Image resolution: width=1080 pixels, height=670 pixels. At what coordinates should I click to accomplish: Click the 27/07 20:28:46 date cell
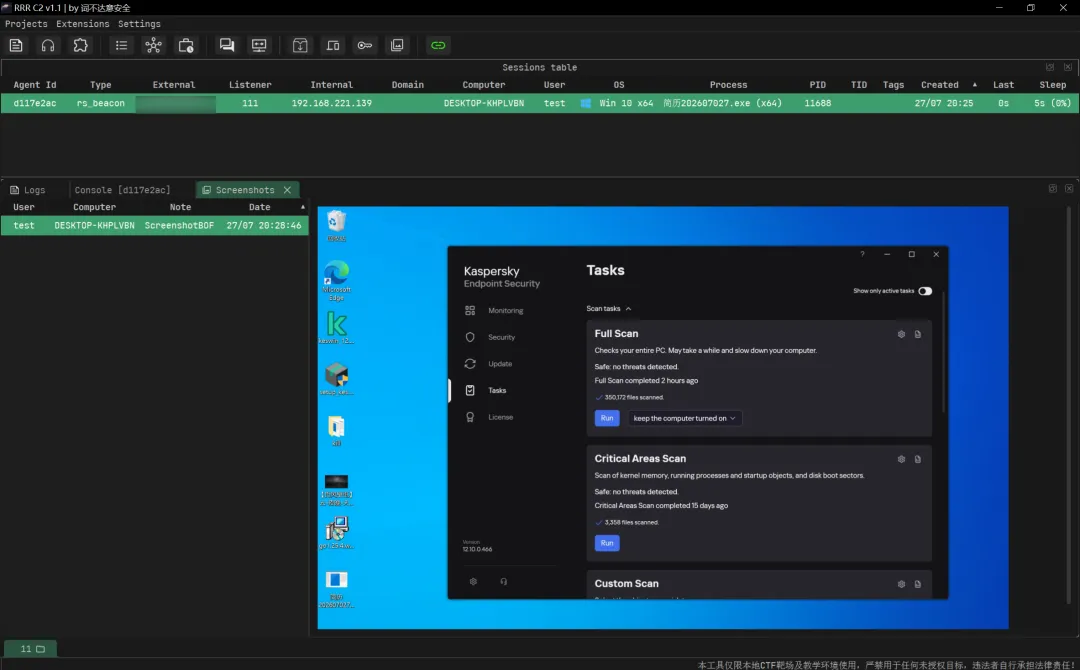pos(264,225)
